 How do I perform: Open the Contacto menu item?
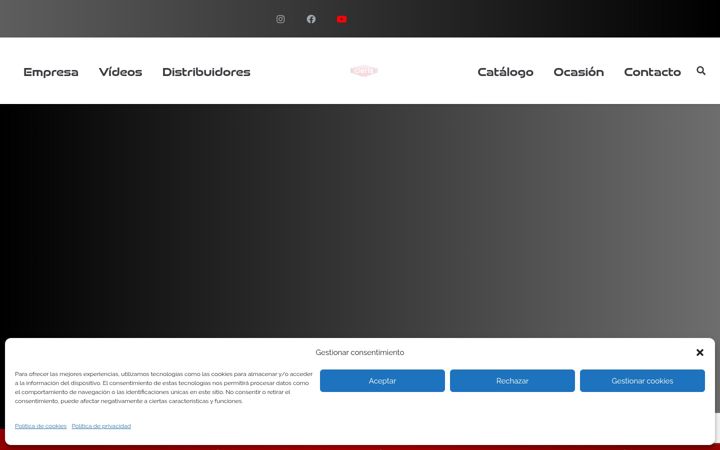click(652, 72)
